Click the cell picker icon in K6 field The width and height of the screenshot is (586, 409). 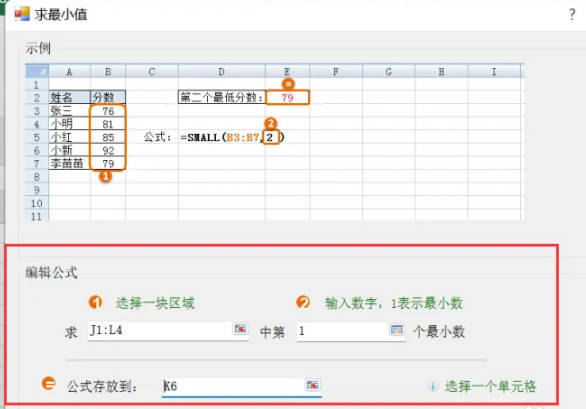[x=312, y=385]
